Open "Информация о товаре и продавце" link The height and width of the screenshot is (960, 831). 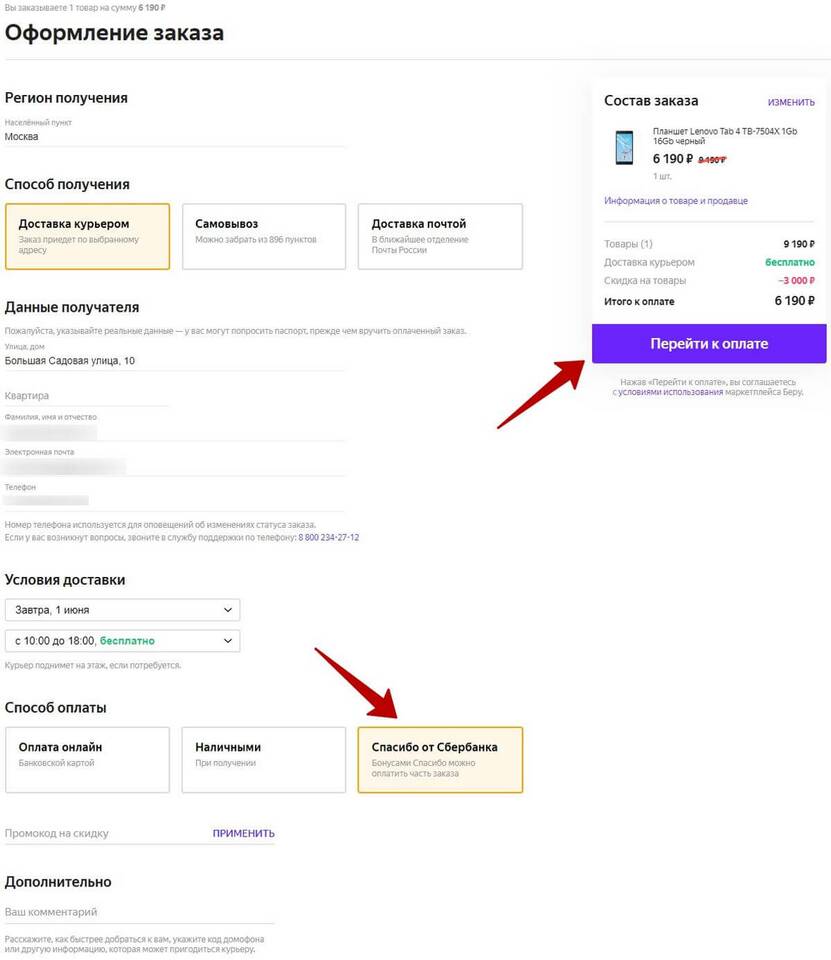point(675,201)
